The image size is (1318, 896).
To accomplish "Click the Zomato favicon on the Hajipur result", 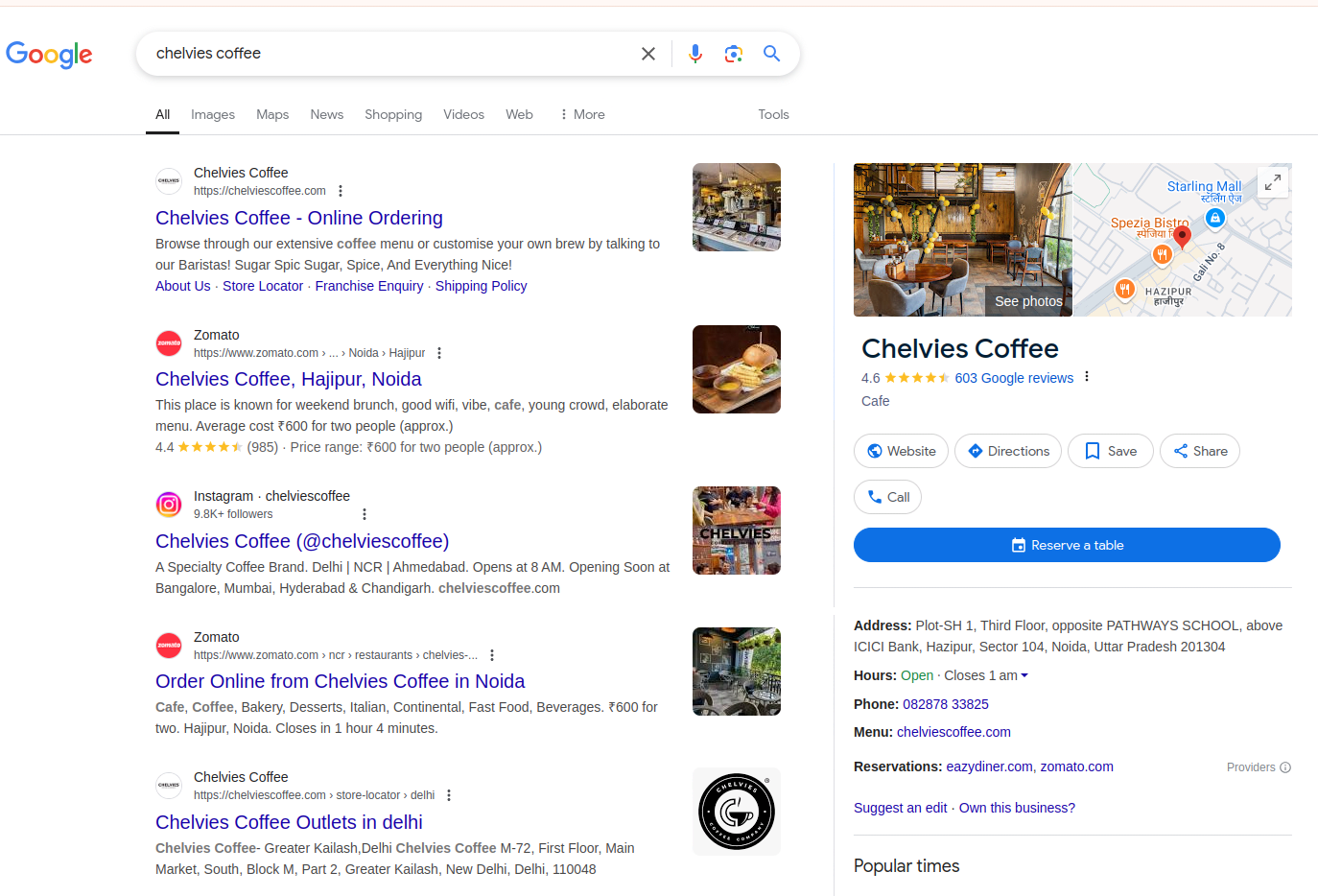I will [x=169, y=342].
